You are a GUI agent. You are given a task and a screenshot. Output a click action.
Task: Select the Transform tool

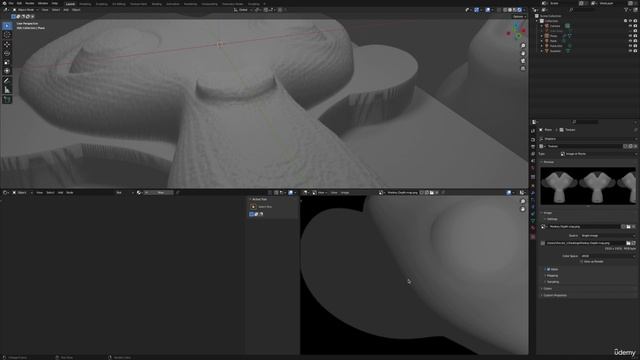tap(7, 71)
